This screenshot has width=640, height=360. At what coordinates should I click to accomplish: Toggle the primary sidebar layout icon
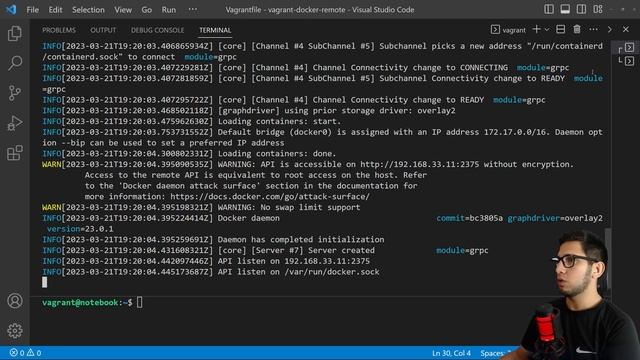(x=549, y=9)
